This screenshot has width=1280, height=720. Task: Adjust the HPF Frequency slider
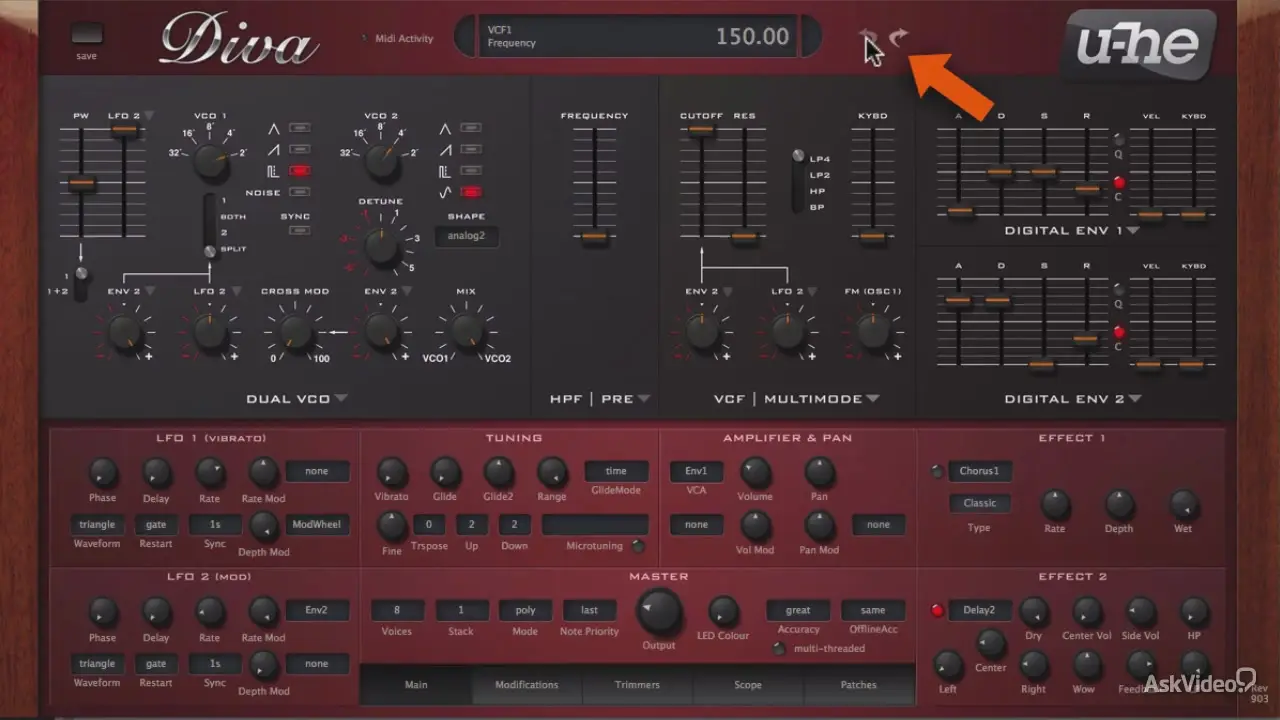point(594,237)
